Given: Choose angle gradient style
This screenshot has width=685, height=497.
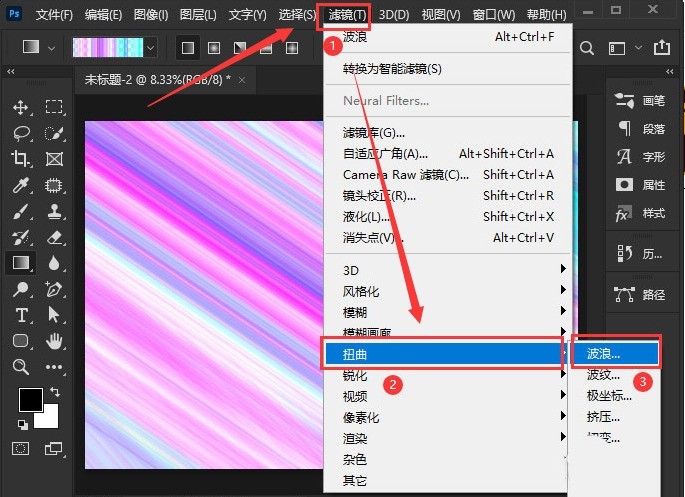Looking at the screenshot, I should (x=240, y=48).
